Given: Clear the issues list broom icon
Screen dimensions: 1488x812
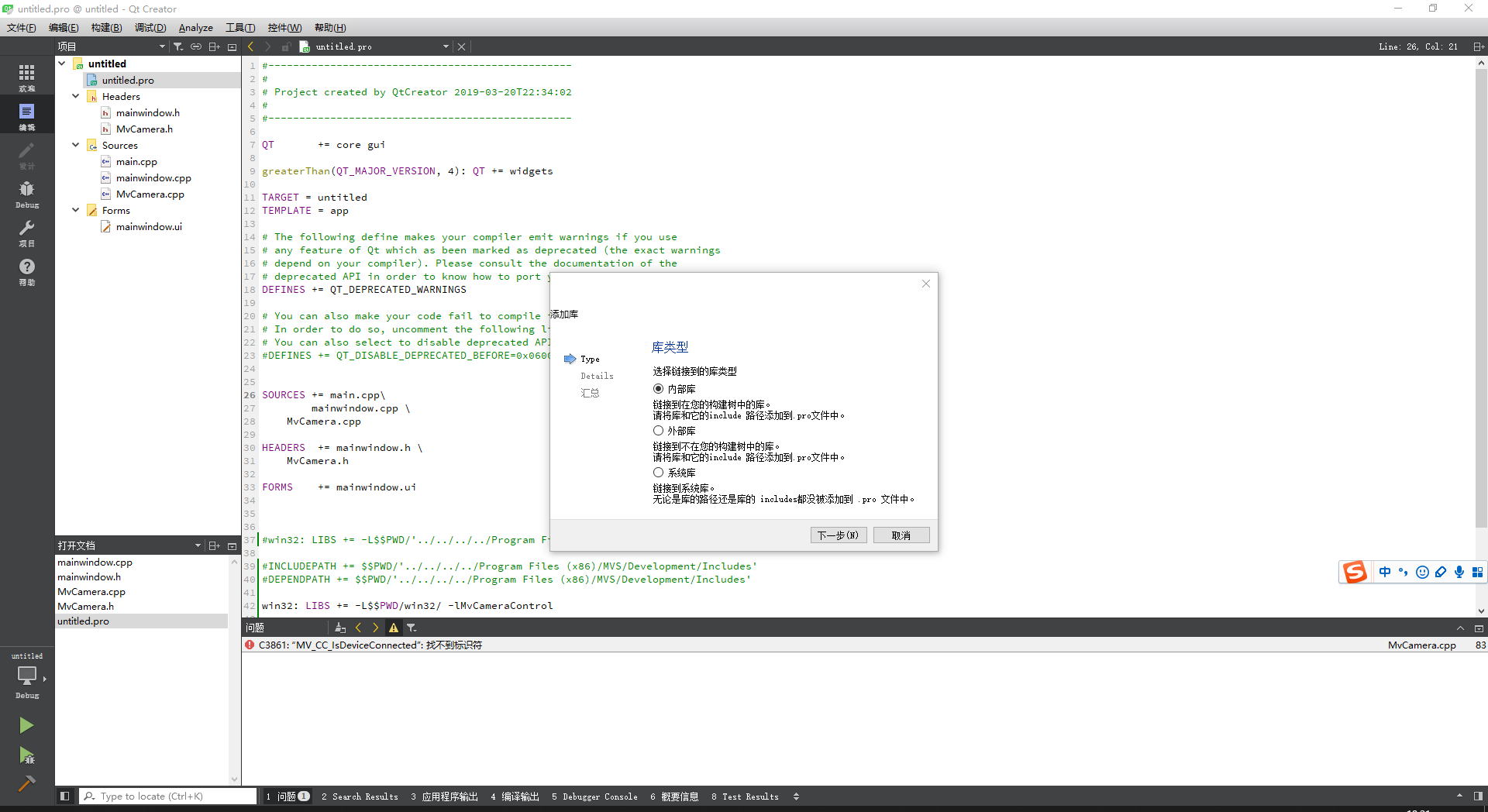Looking at the screenshot, I should [x=340, y=628].
